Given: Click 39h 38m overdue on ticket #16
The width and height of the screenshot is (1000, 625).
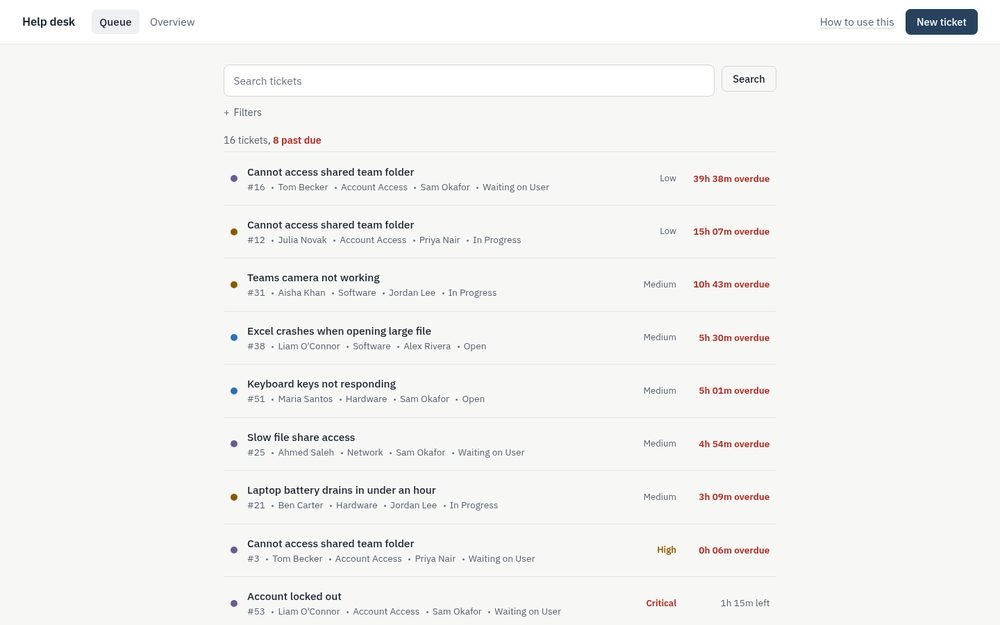Looking at the screenshot, I should click(x=731, y=179).
